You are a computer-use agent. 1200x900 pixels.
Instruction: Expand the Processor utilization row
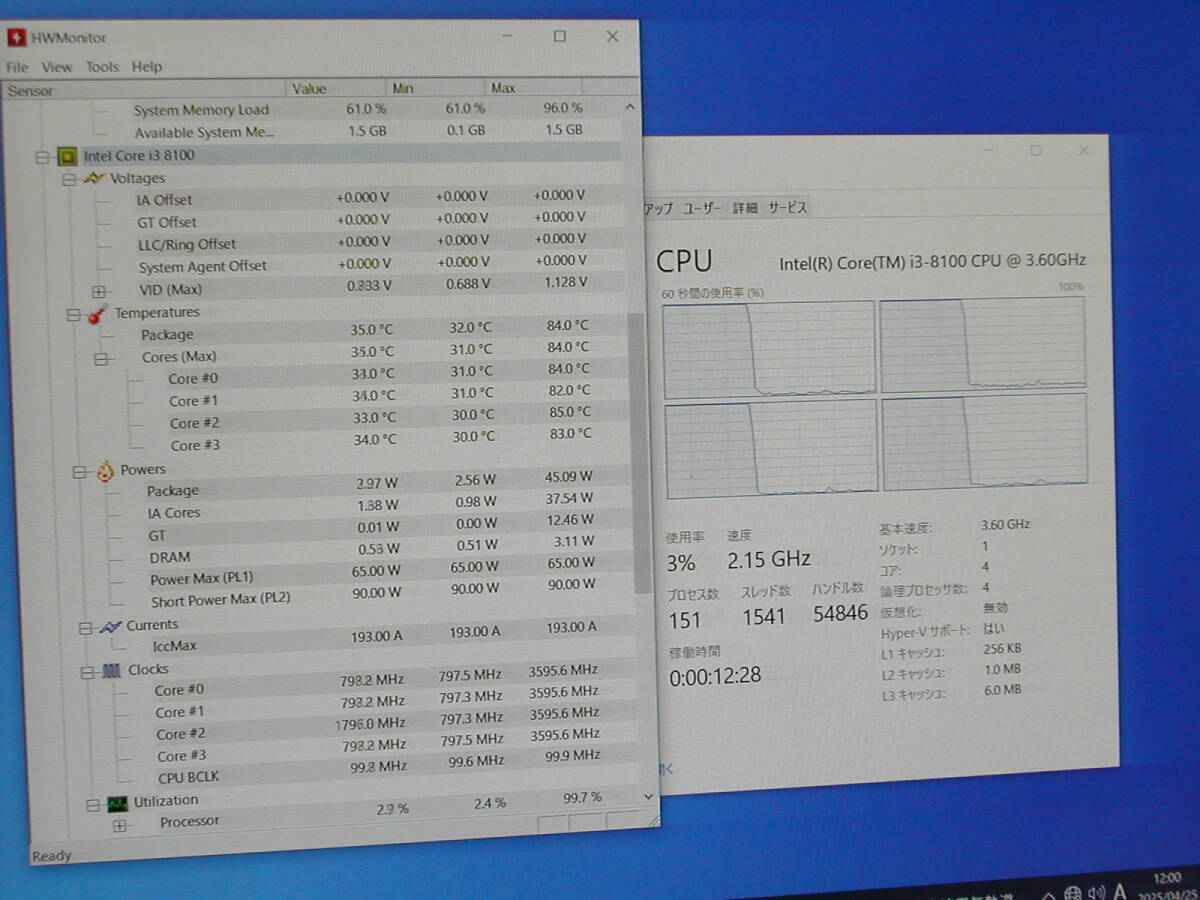(120, 825)
